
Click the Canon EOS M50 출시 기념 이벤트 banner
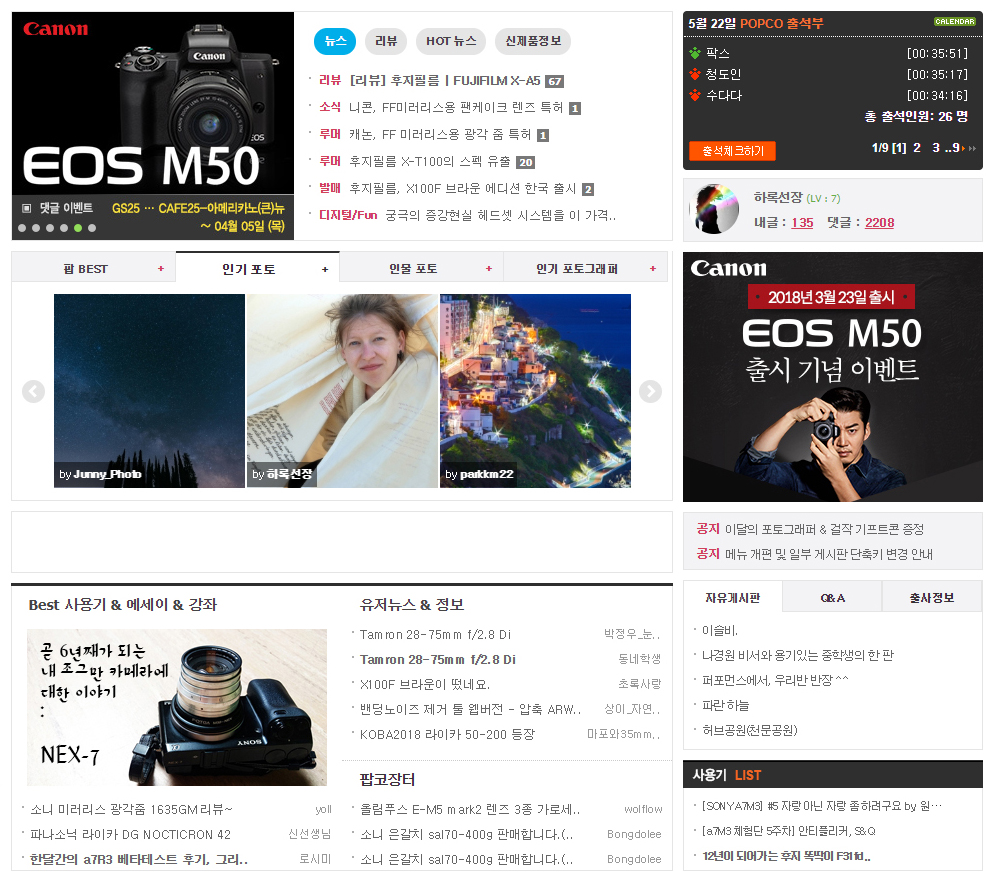833,377
